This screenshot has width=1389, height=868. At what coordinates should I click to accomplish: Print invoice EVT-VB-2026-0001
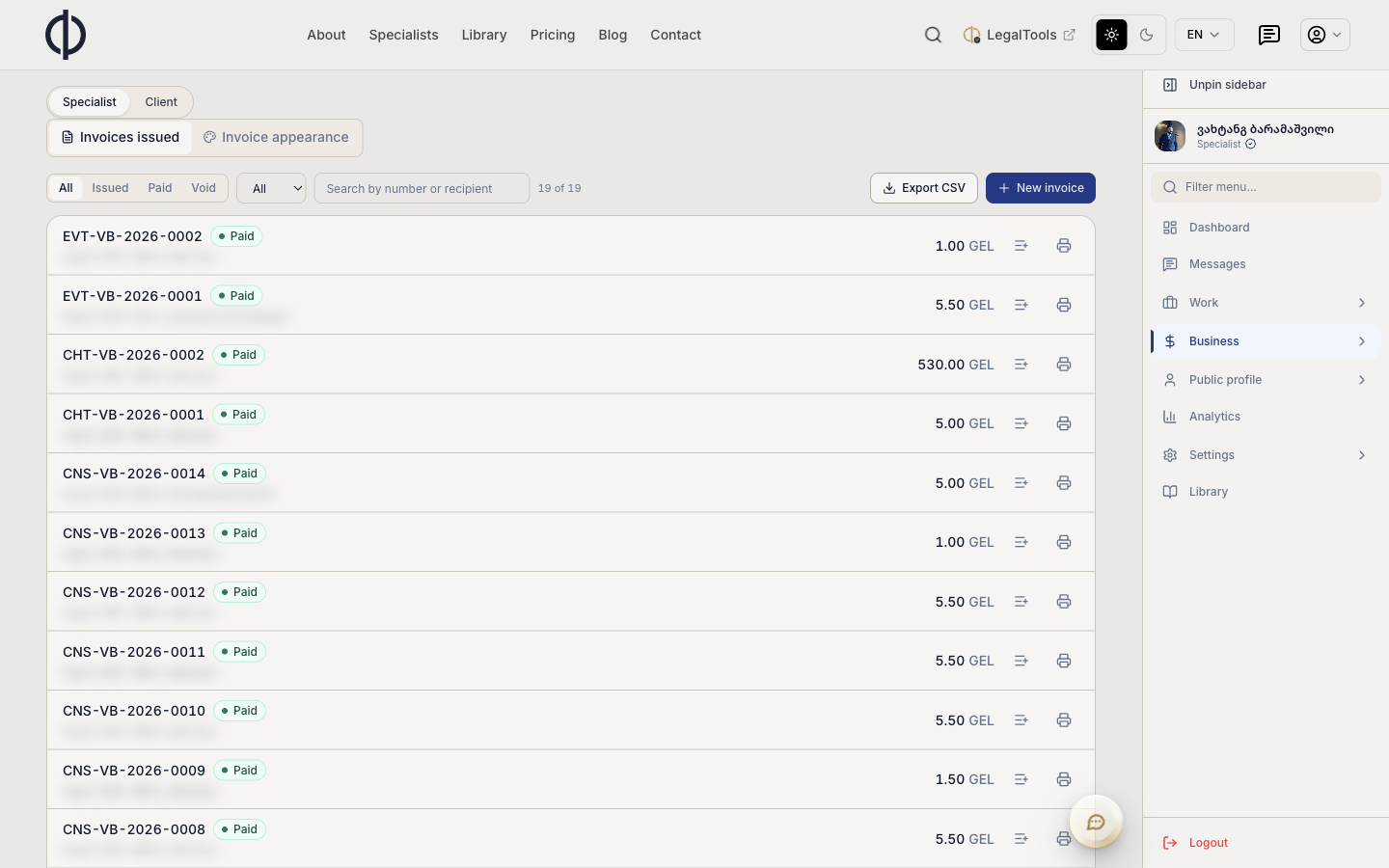click(1064, 305)
